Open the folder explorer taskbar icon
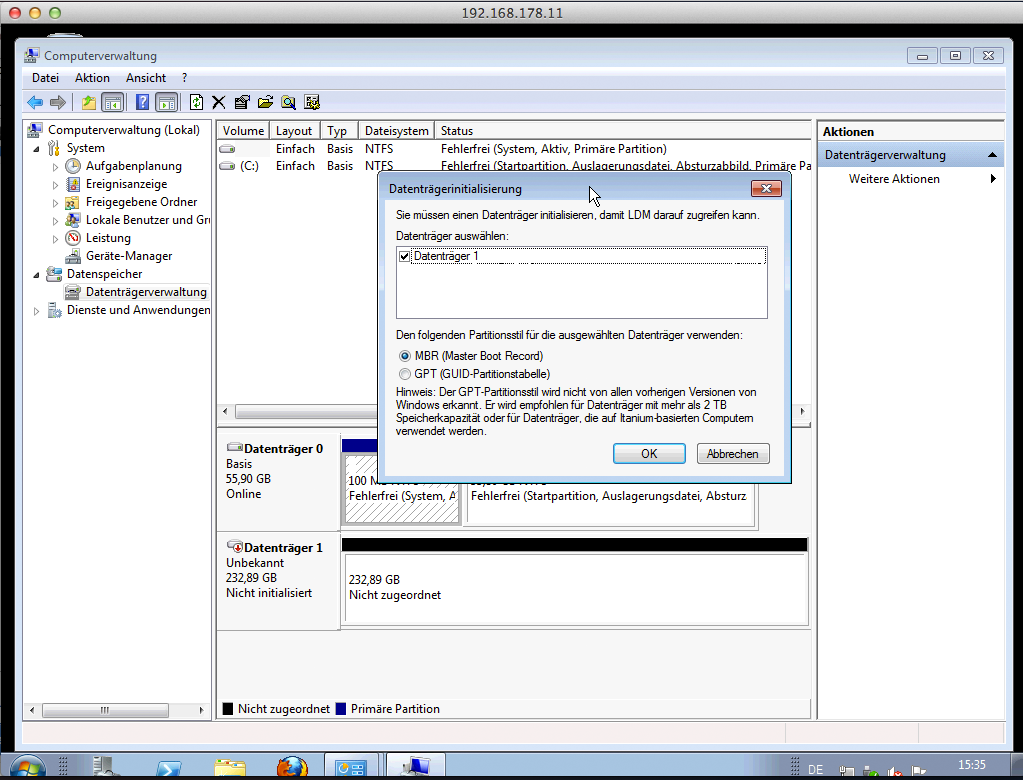 pos(230,768)
